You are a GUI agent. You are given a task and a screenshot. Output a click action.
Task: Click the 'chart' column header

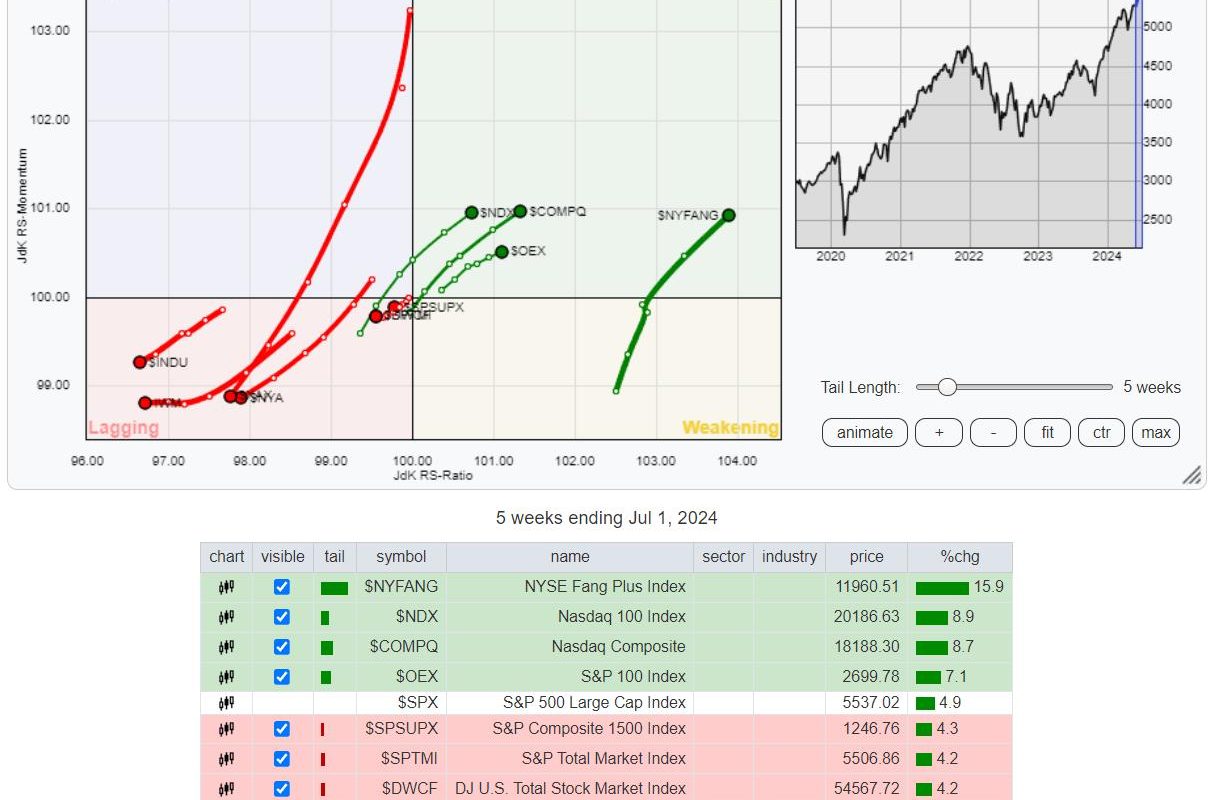(227, 557)
